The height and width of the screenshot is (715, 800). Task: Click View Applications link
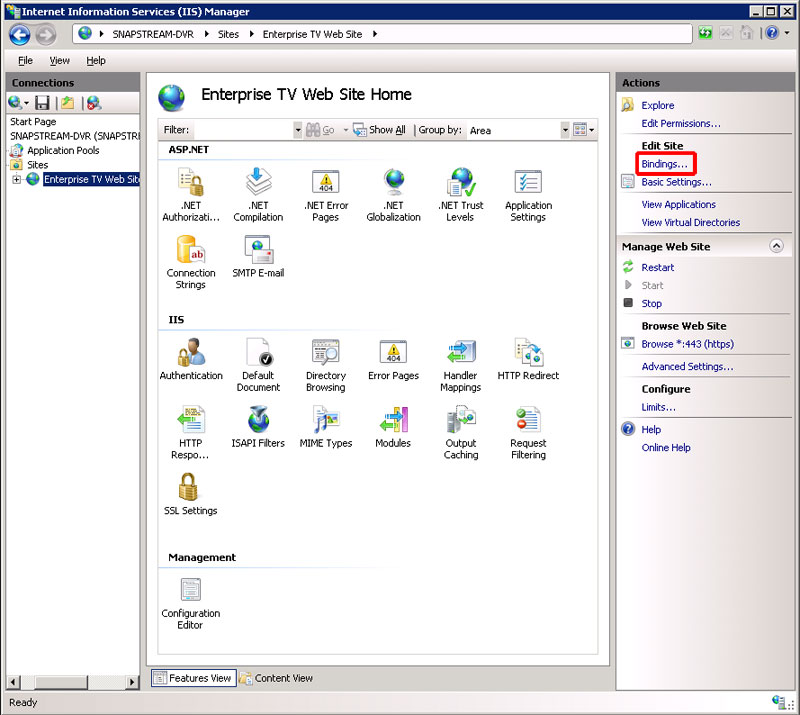coord(679,205)
